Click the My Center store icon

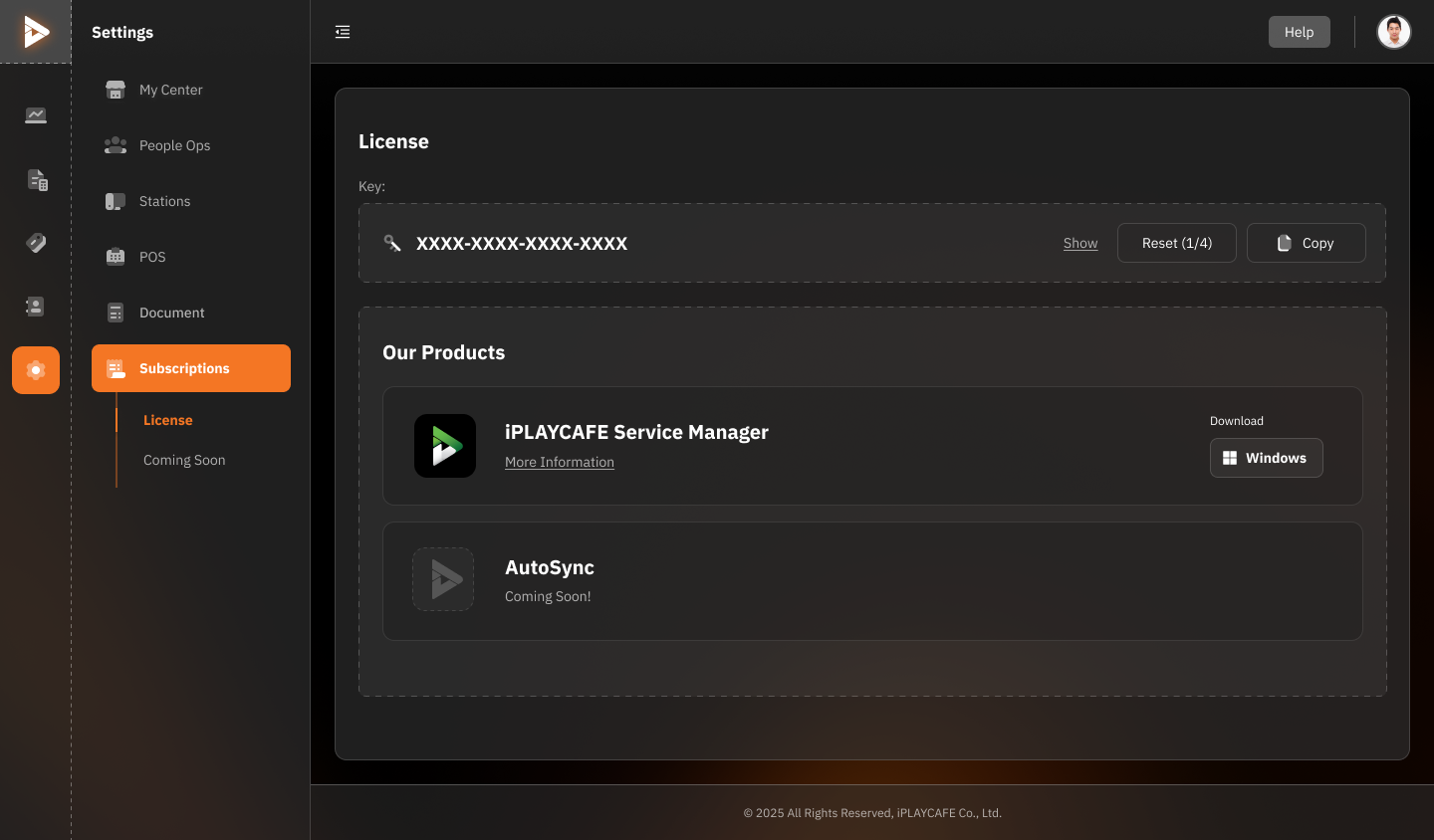116,90
